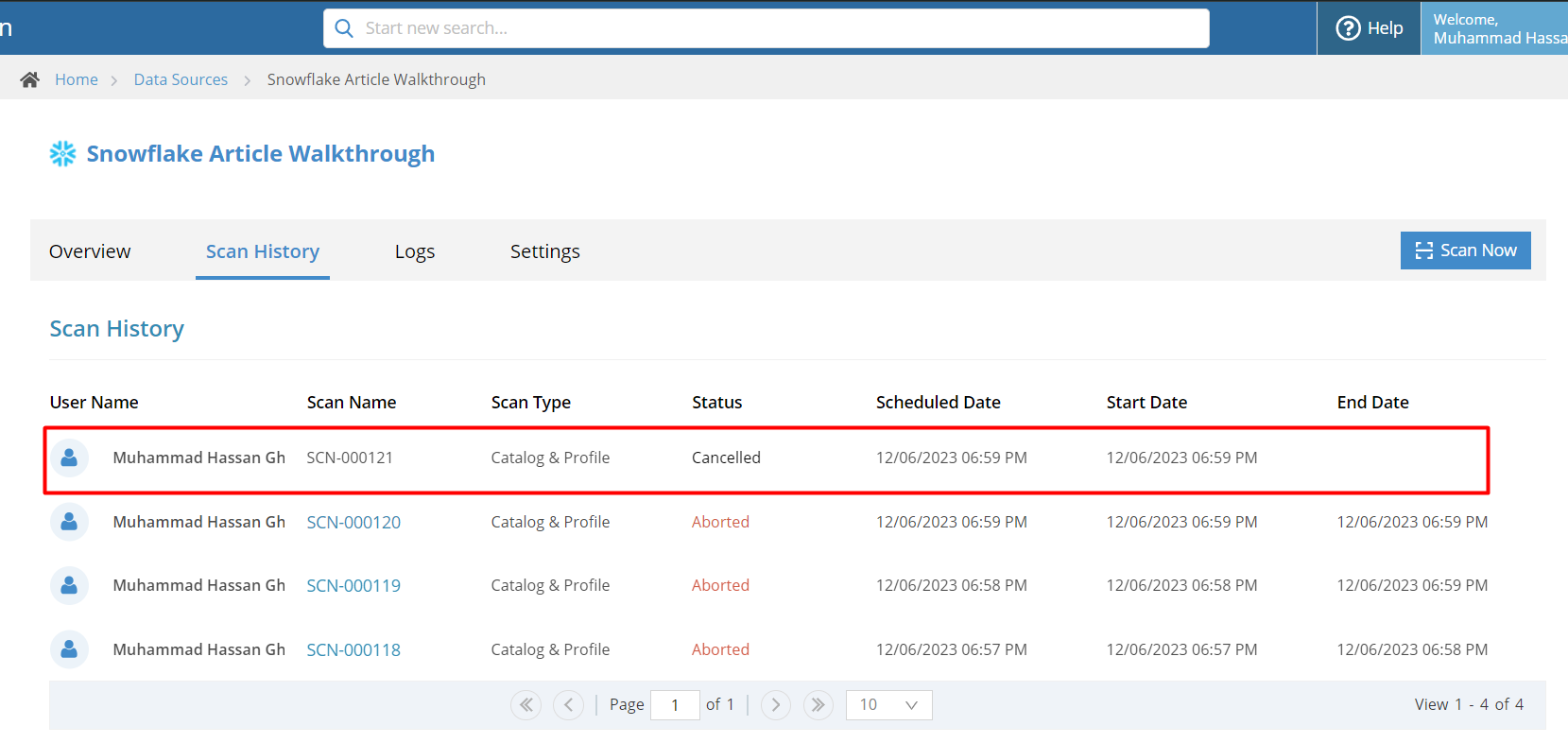The width and height of the screenshot is (1568, 743).
Task: Click scan name SCN-000121
Action: (350, 458)
